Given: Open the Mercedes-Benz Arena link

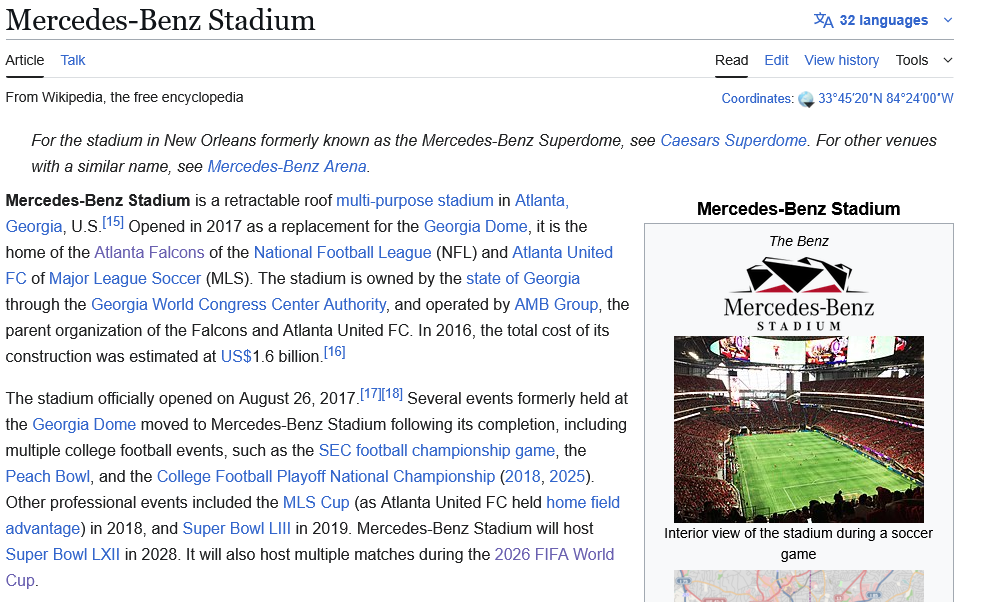Looking at the screenshot, I should [x=287, y=166].
